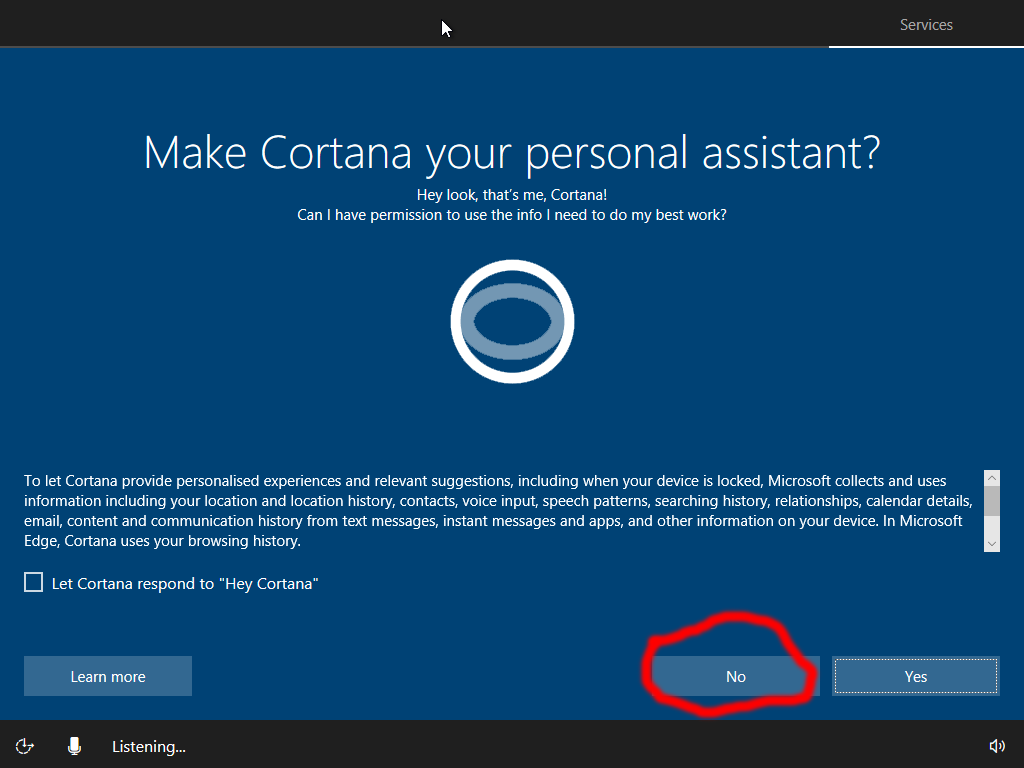Screen dimensions: 1024x768
Task: Open the volume speaker icon
Action: 997,746
